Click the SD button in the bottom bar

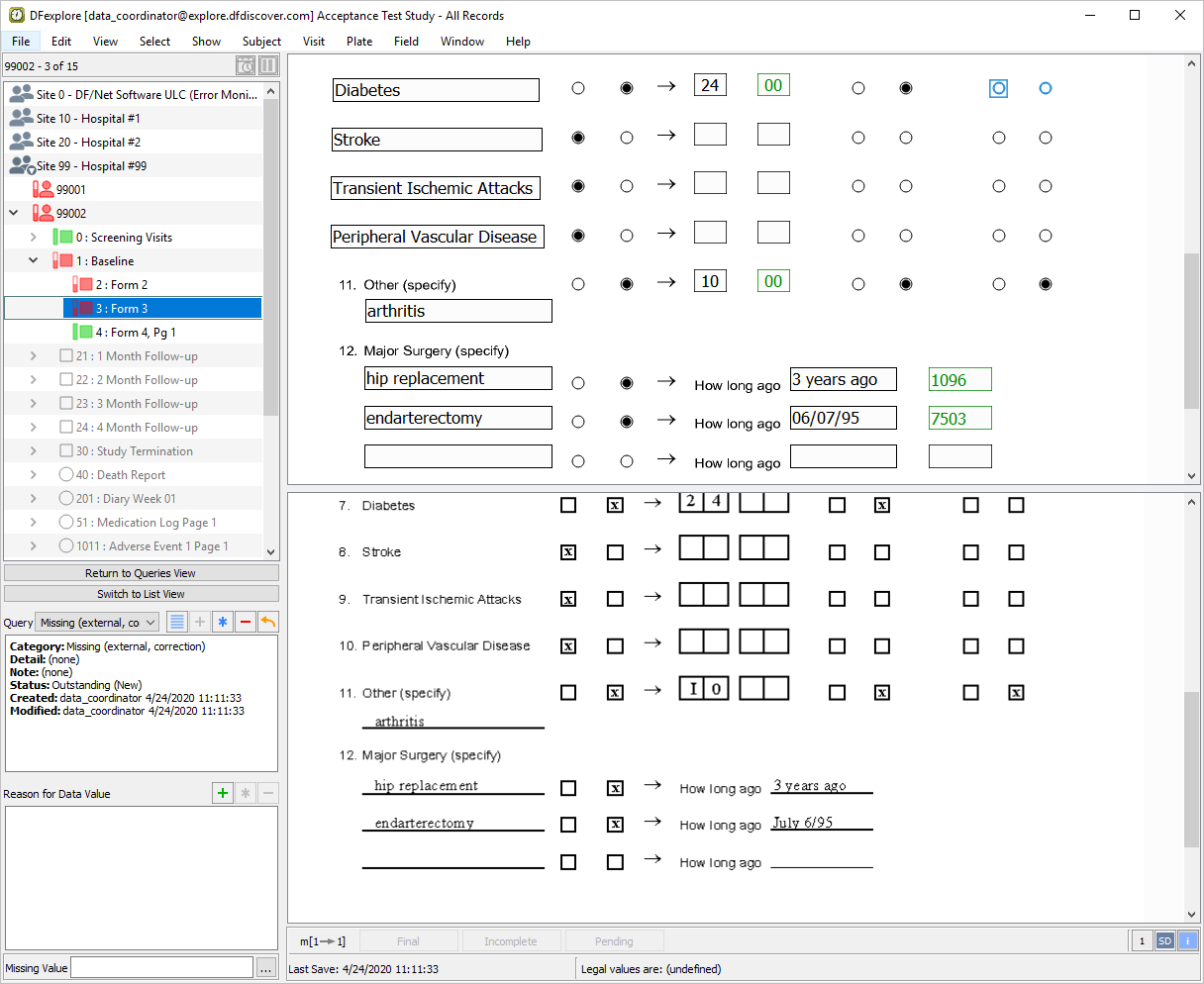[1164, 941]
